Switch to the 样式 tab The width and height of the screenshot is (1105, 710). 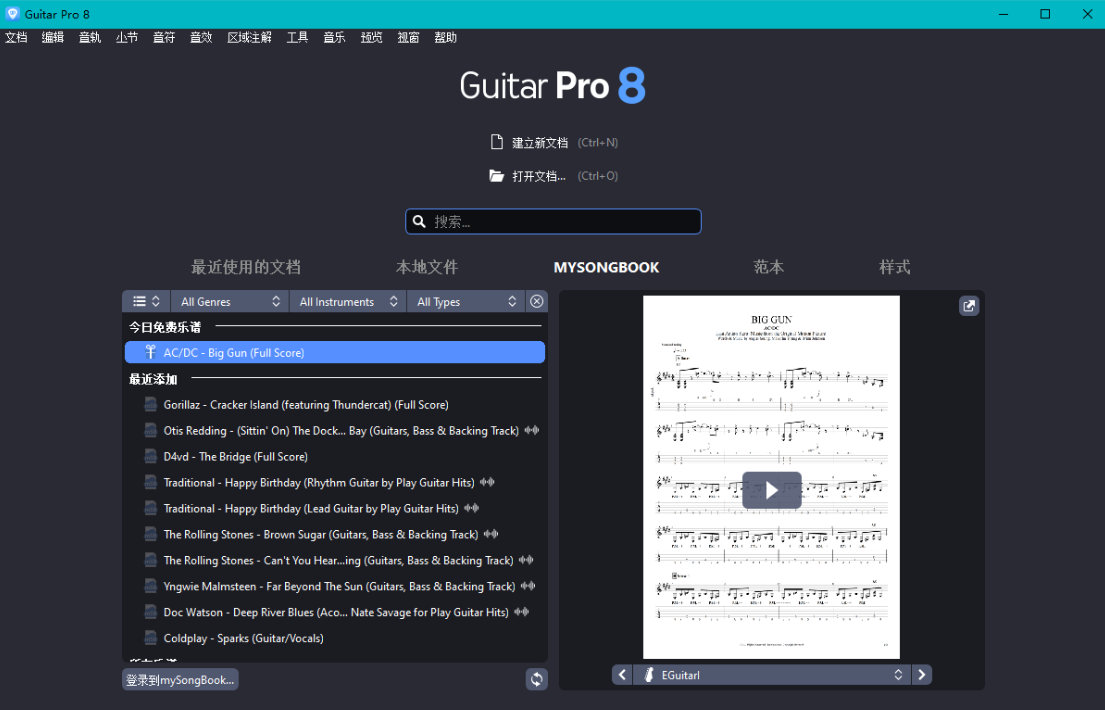(x=895, y=267)
